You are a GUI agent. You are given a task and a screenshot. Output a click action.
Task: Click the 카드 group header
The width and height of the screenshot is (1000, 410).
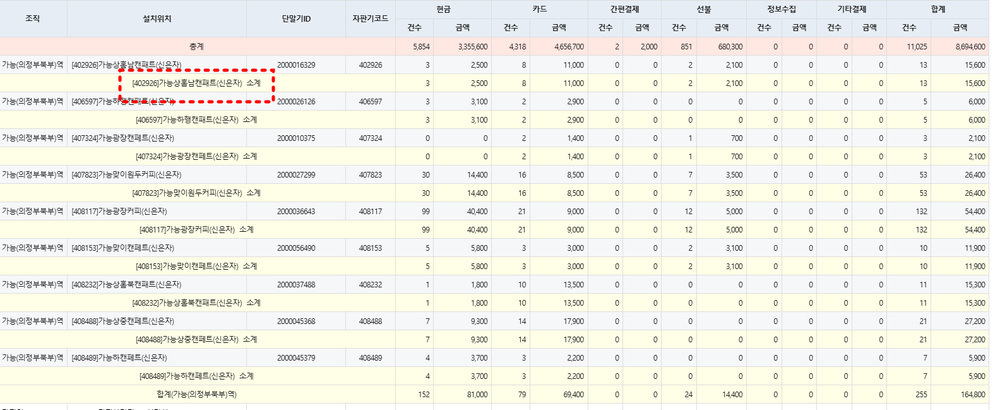point(540,8)
